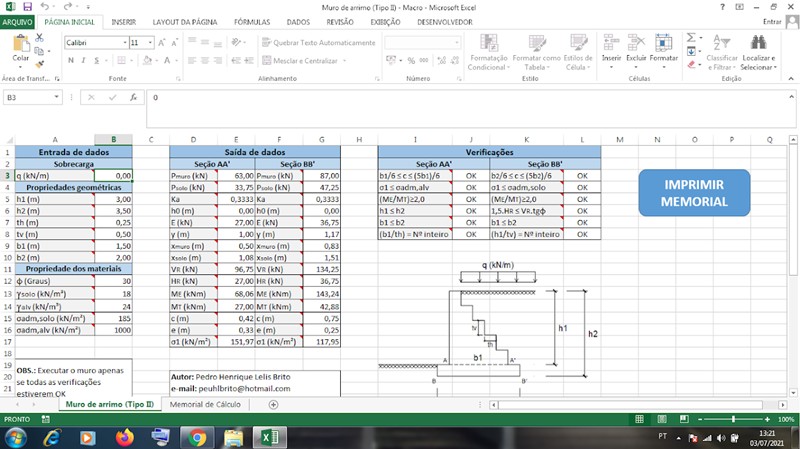Click the macro recording status bar icon
Image resolution: width=800 pixels, height=449 pixels.
[x=45, y=419]
